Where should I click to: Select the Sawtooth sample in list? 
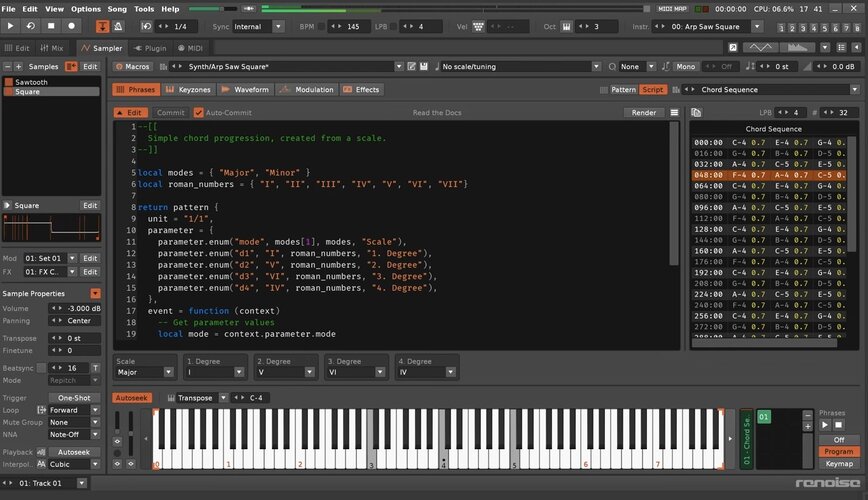[x=51, y=82]
